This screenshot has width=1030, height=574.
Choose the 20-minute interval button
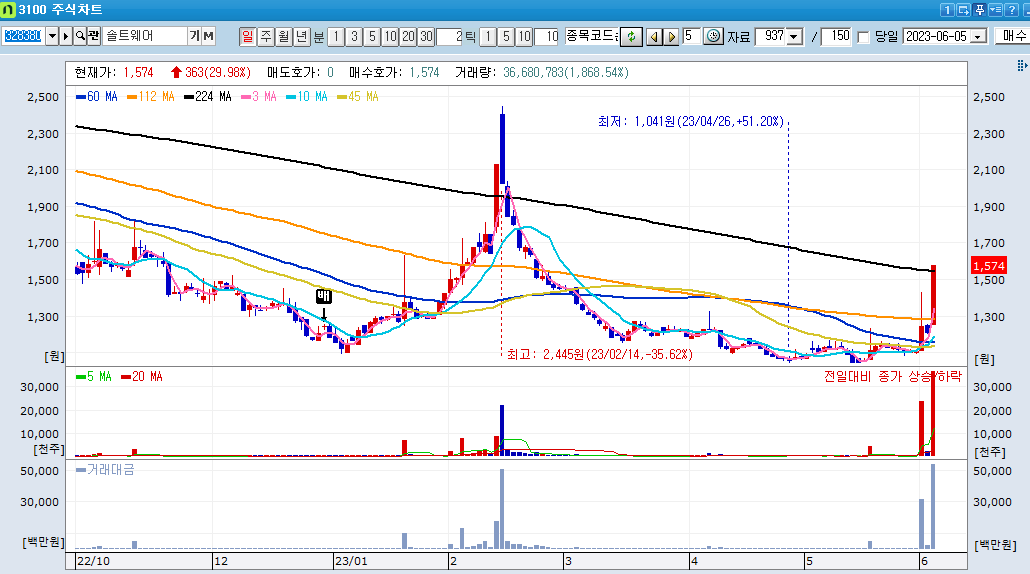click(409, 36)
